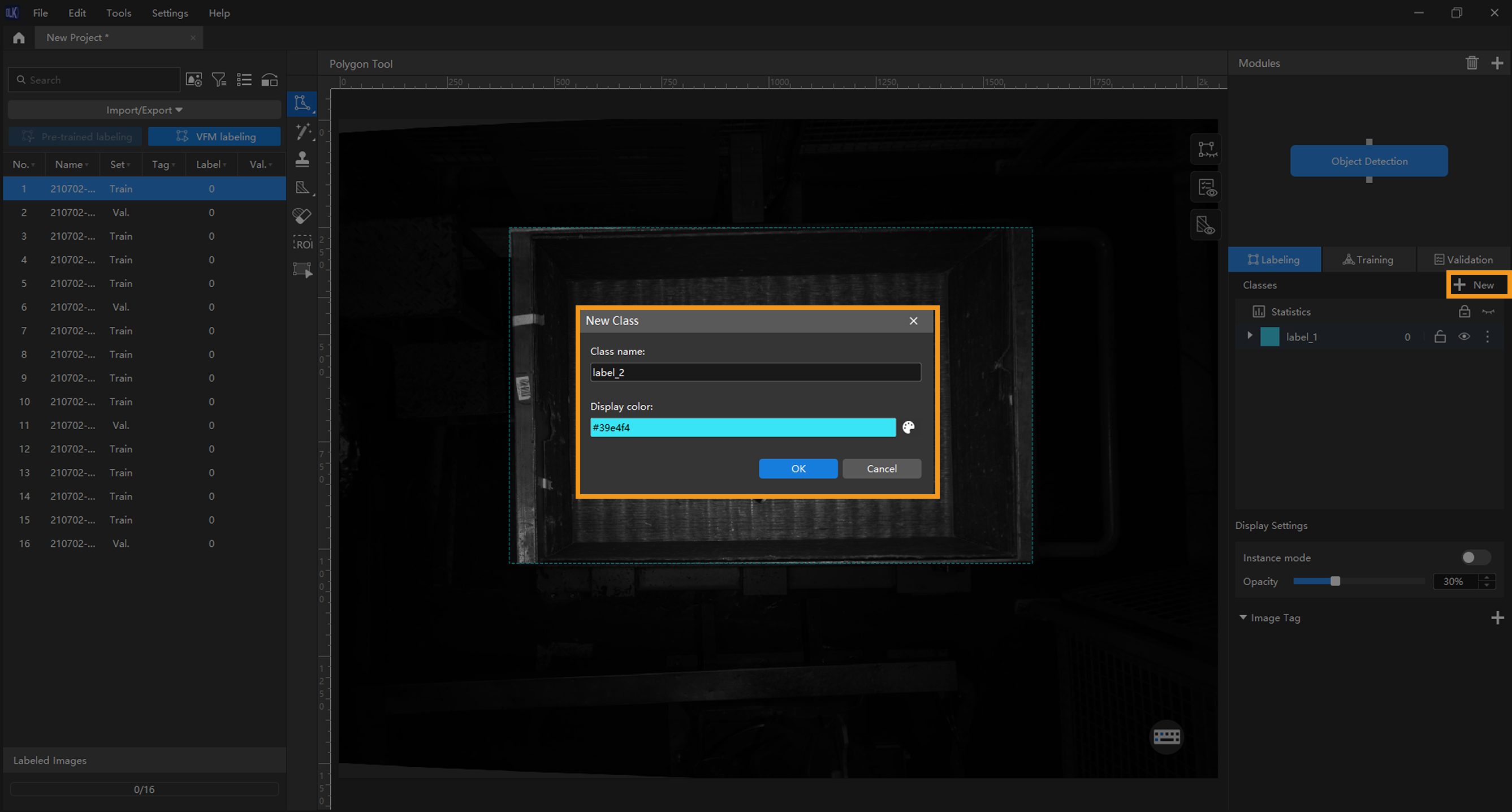Screen dimensions: 1512x812
Task: Open the keyboard shortcuts button
Action: tap(1167, 736)
